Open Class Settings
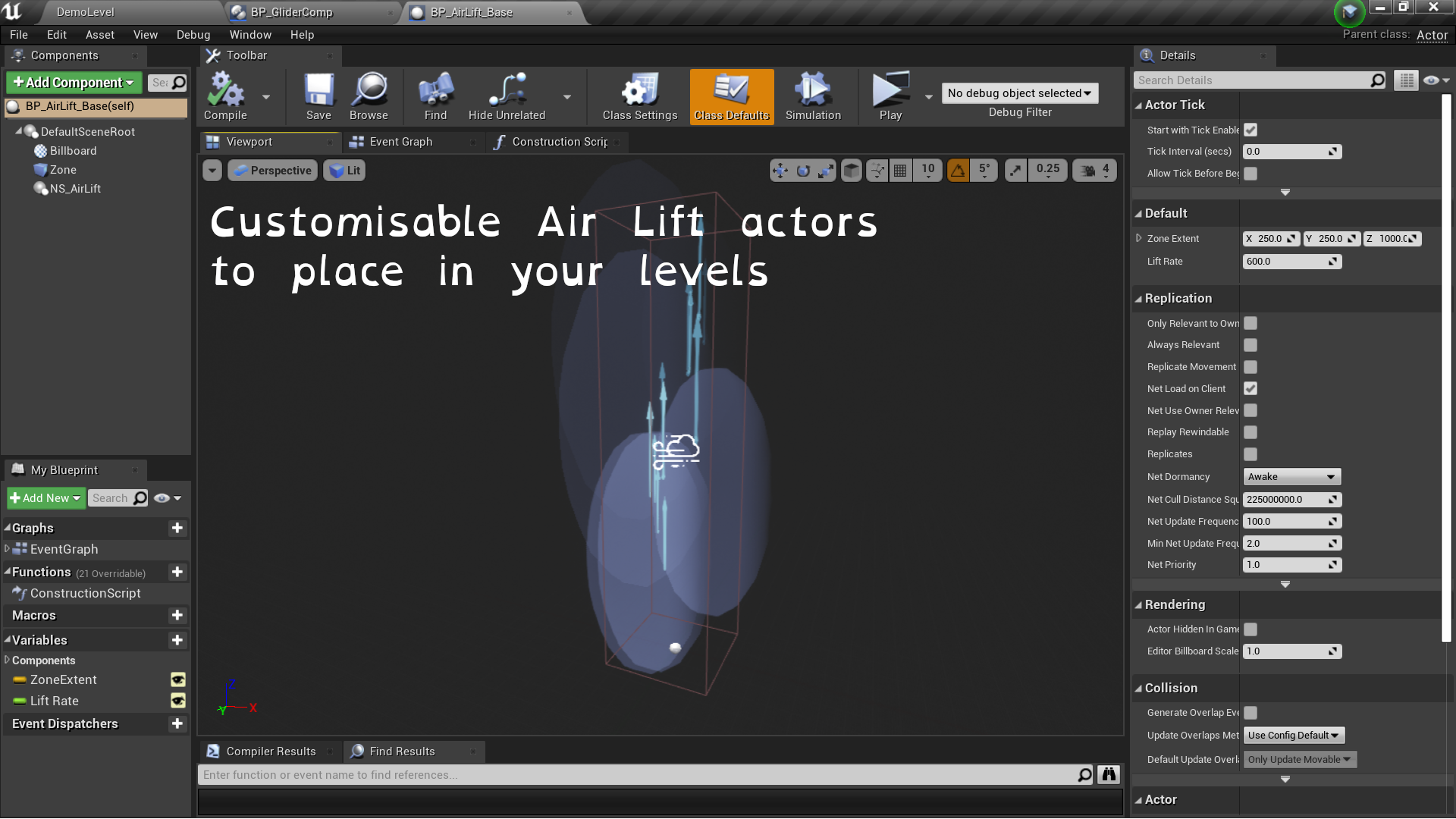Image resolution: width=1456 pixels, height=819 pixels. click(639, 96)
